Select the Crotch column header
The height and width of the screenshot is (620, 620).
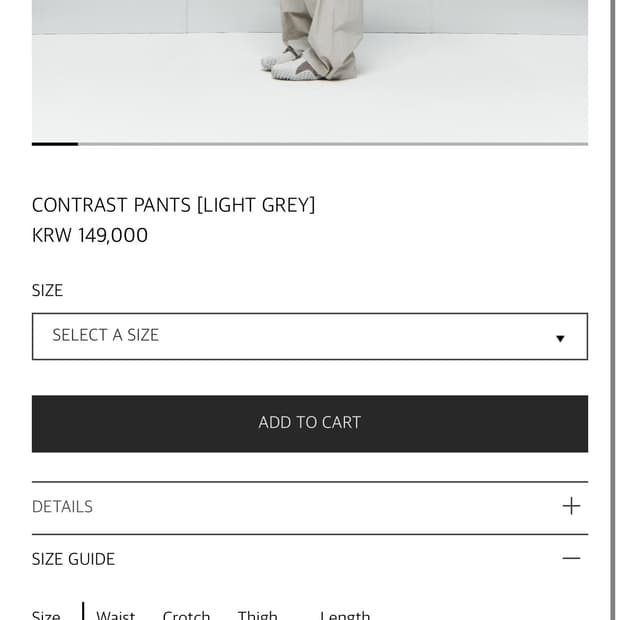click(x=186, y=615)
